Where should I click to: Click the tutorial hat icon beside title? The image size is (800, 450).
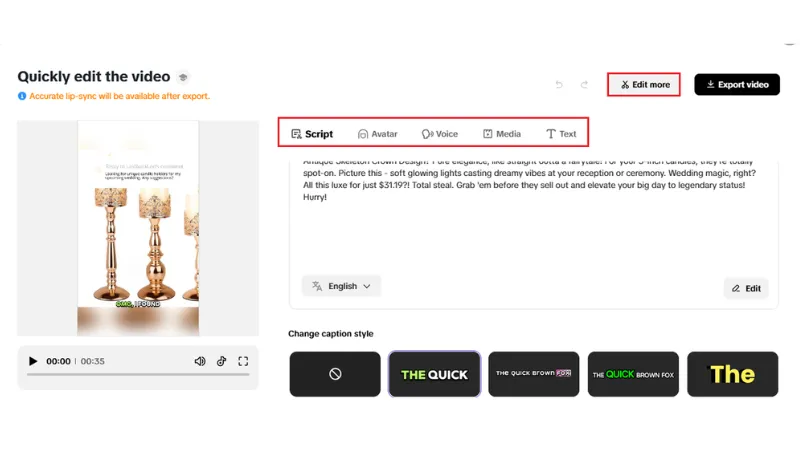coord(183,77)
